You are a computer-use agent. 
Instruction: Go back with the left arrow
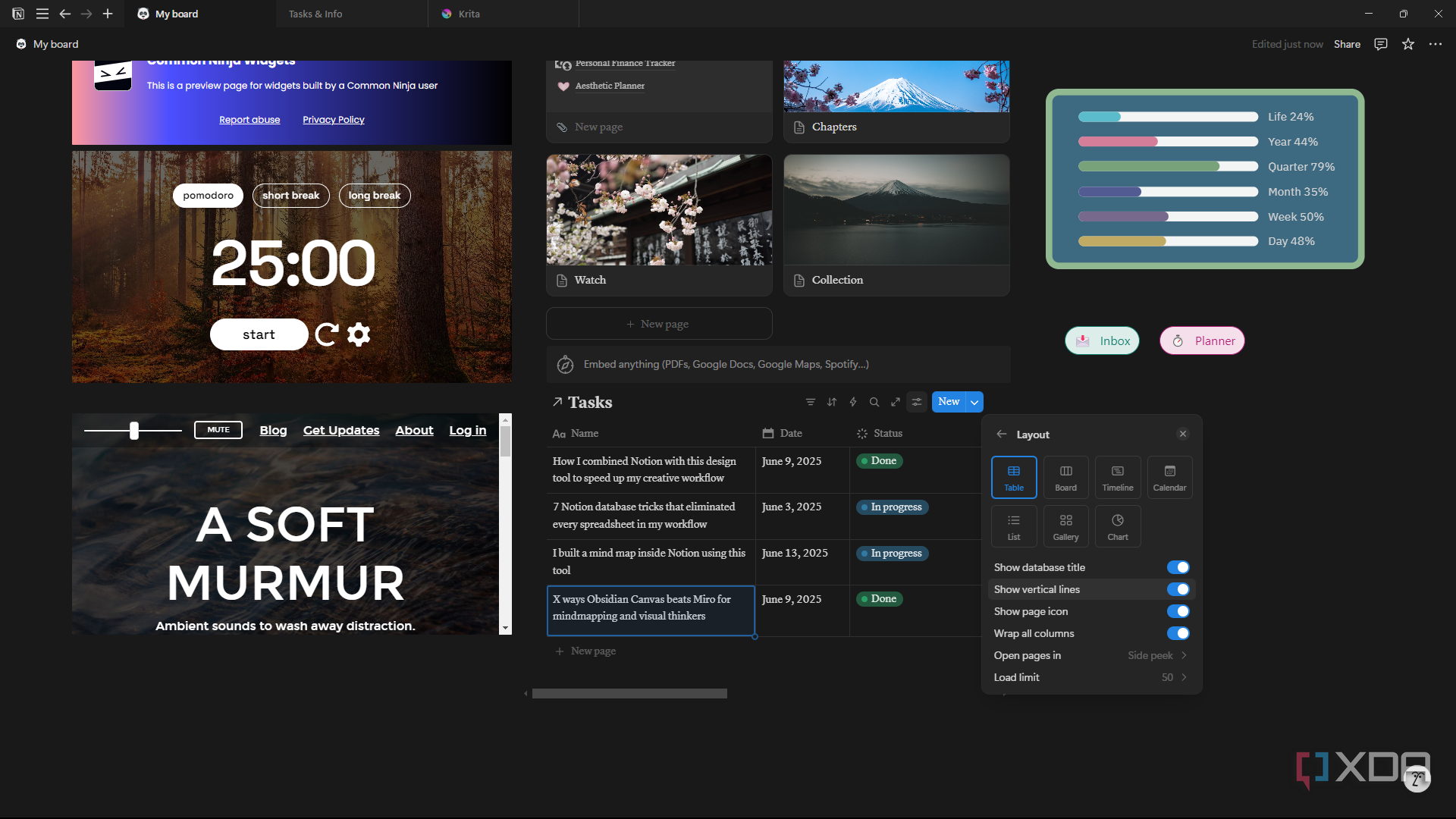tap(65, 14)
